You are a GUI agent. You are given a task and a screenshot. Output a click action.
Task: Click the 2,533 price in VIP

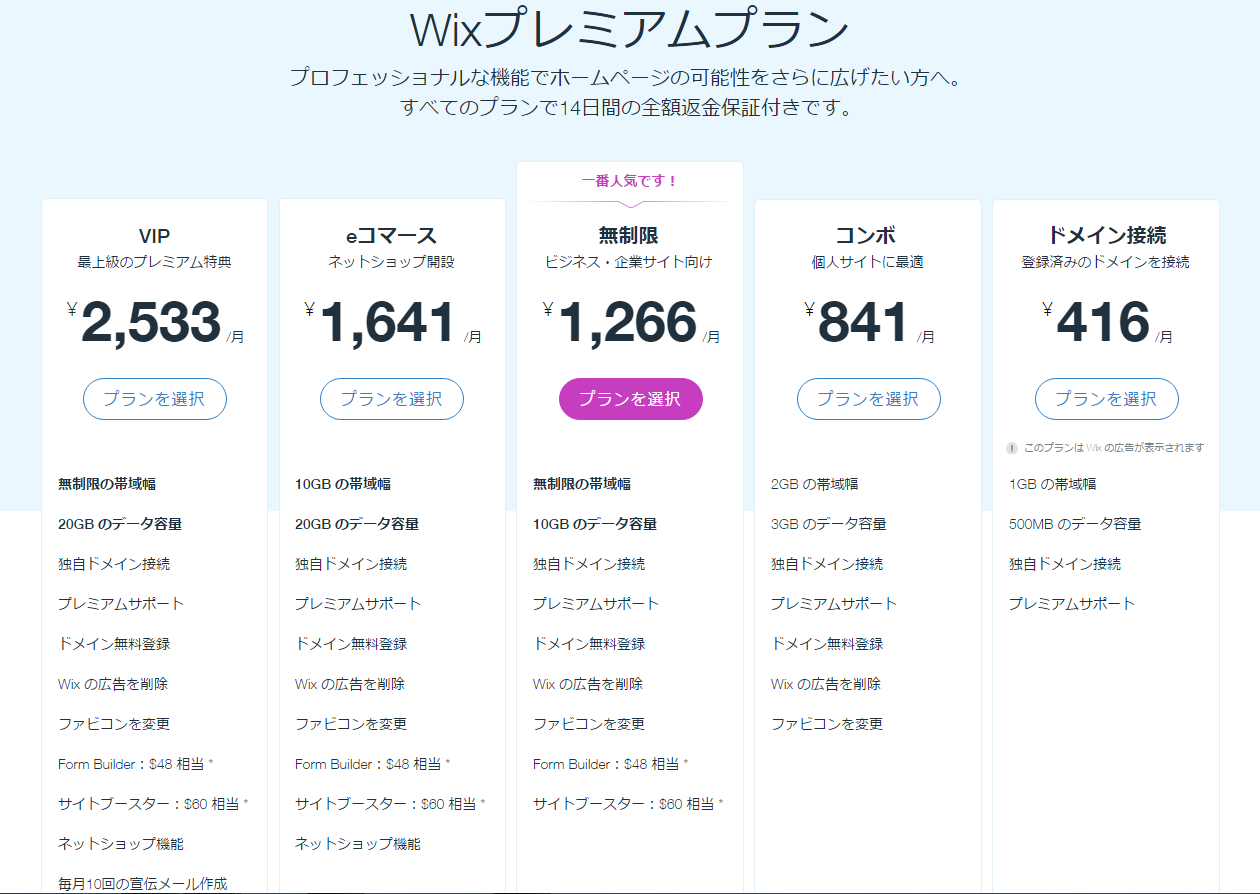tap(151, 322)
